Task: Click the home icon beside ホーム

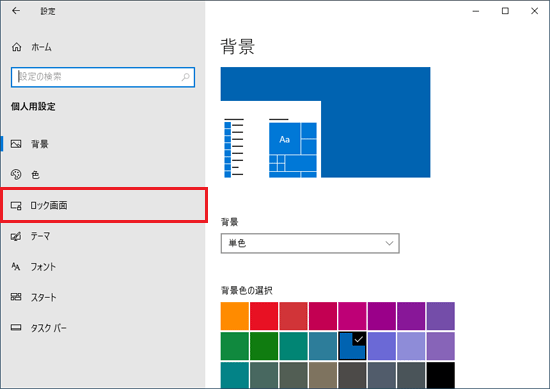Action: pos(16,47)
